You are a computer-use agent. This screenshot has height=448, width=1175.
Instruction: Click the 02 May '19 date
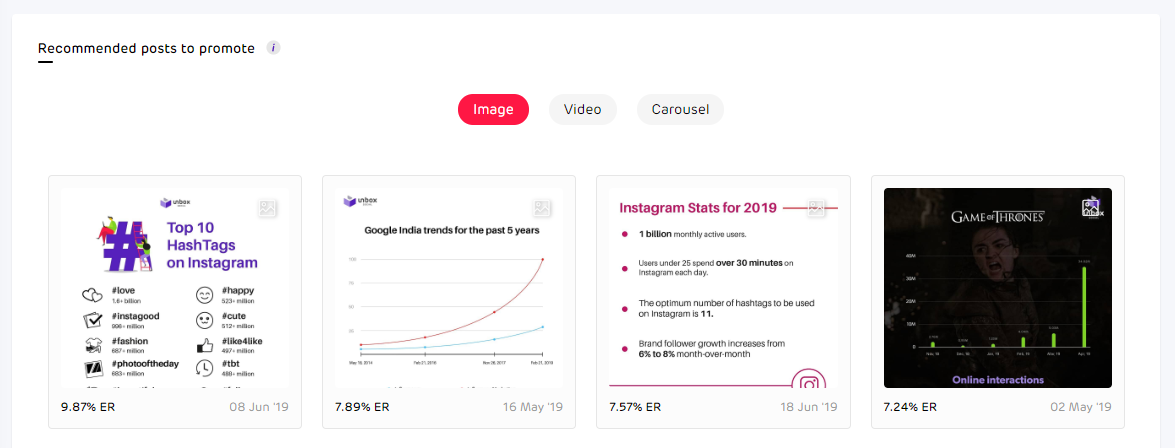pos(1080,408)
